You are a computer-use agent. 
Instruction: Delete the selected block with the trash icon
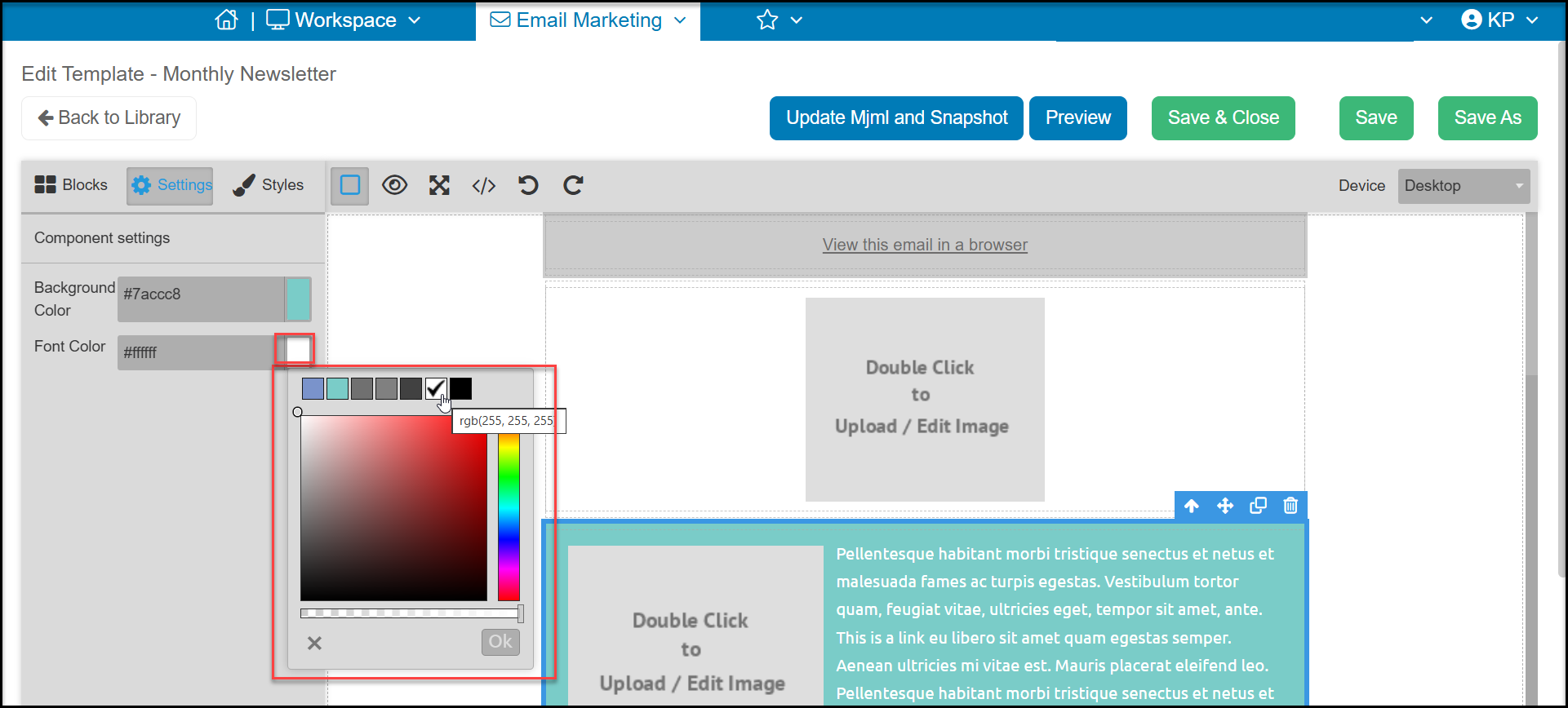click(x=1290, y=506)
